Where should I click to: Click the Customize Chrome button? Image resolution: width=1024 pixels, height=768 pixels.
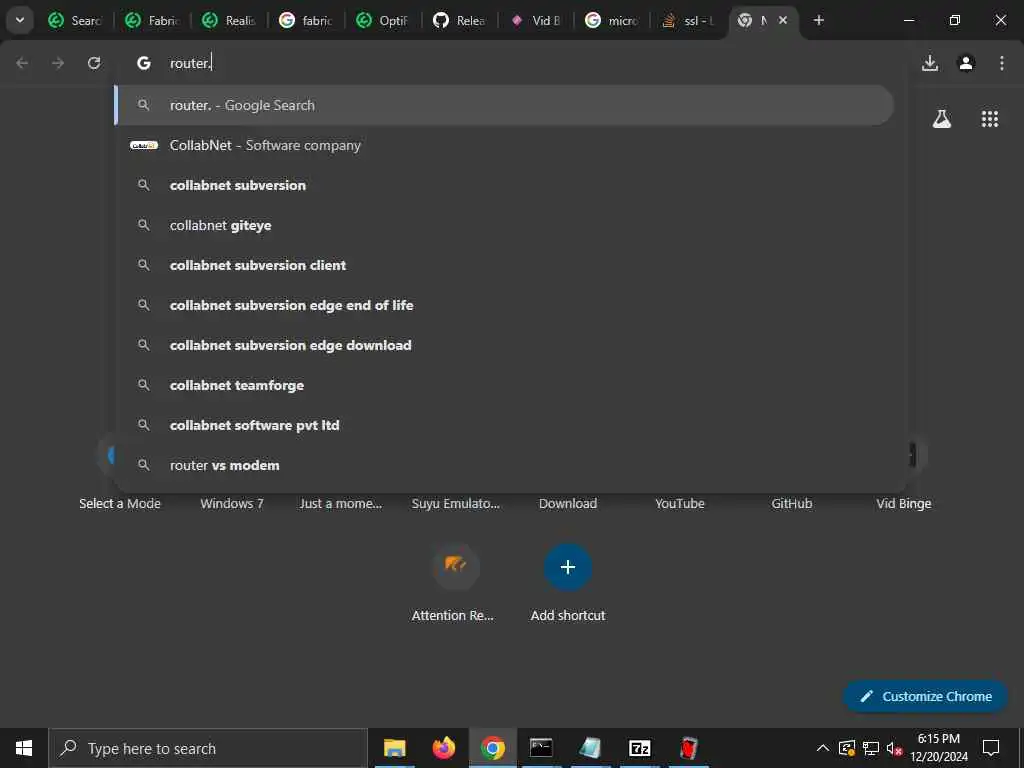point(925,696)
